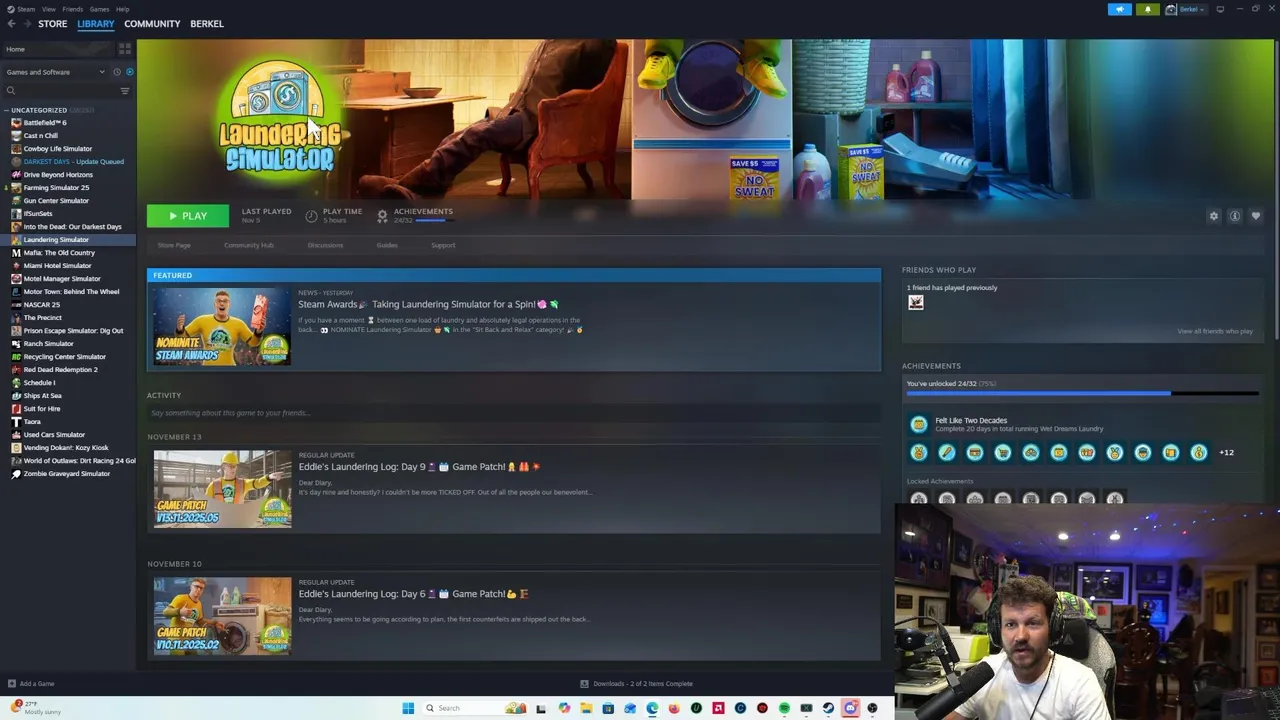Open the Downloads status bar
The height and width of the screenshot is (720, 1280).
tap(636, 684)
